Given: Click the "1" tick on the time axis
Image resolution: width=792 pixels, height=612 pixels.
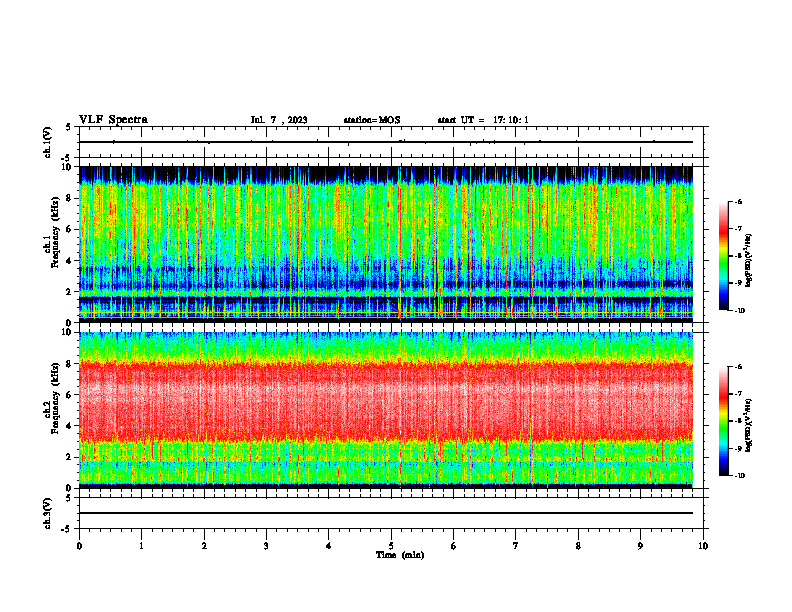Looking at the screenshot, I should [x=141, y=546].
